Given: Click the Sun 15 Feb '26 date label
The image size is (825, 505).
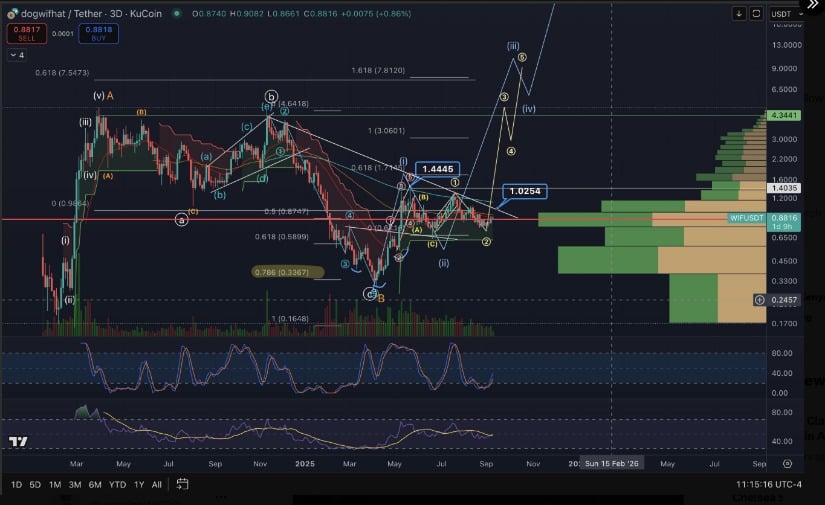Looking at the screenshot, I should point(611,464).
